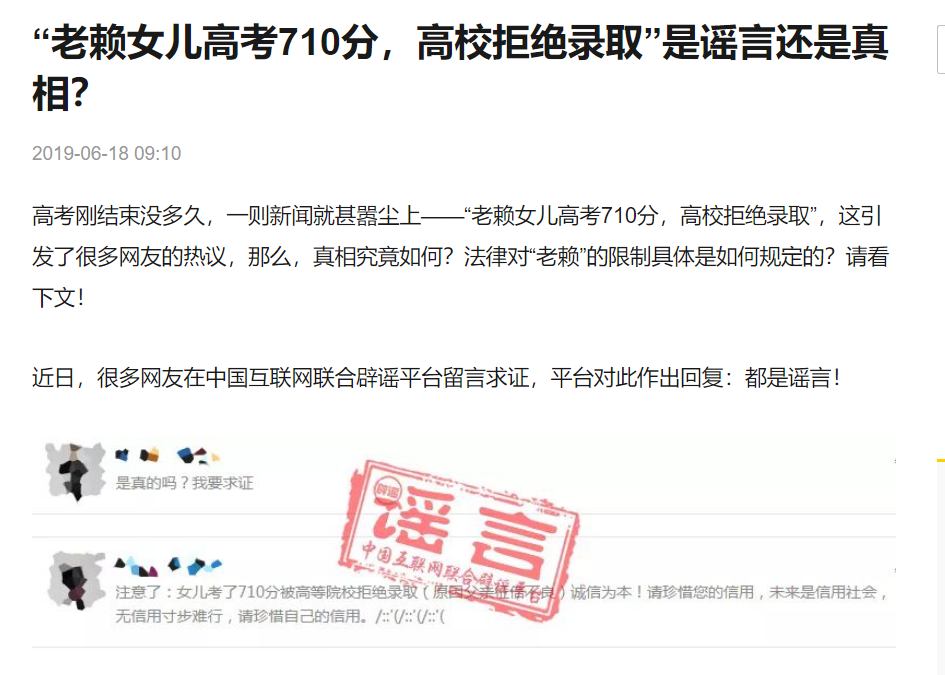Click the paragraph beginning 近日，很多网友
Screen dimensions: 945x675
tap(436, 378)
